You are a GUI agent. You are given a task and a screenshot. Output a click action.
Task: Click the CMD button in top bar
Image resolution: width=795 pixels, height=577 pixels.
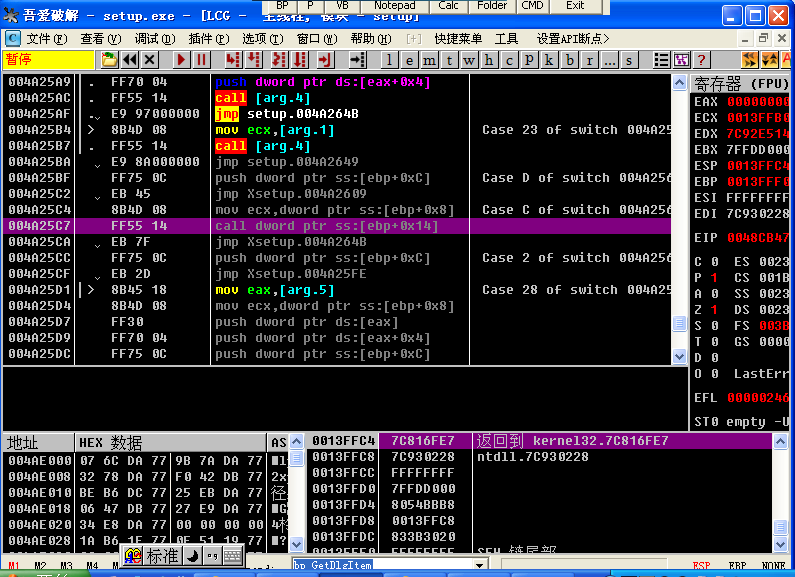coord(532,6)
